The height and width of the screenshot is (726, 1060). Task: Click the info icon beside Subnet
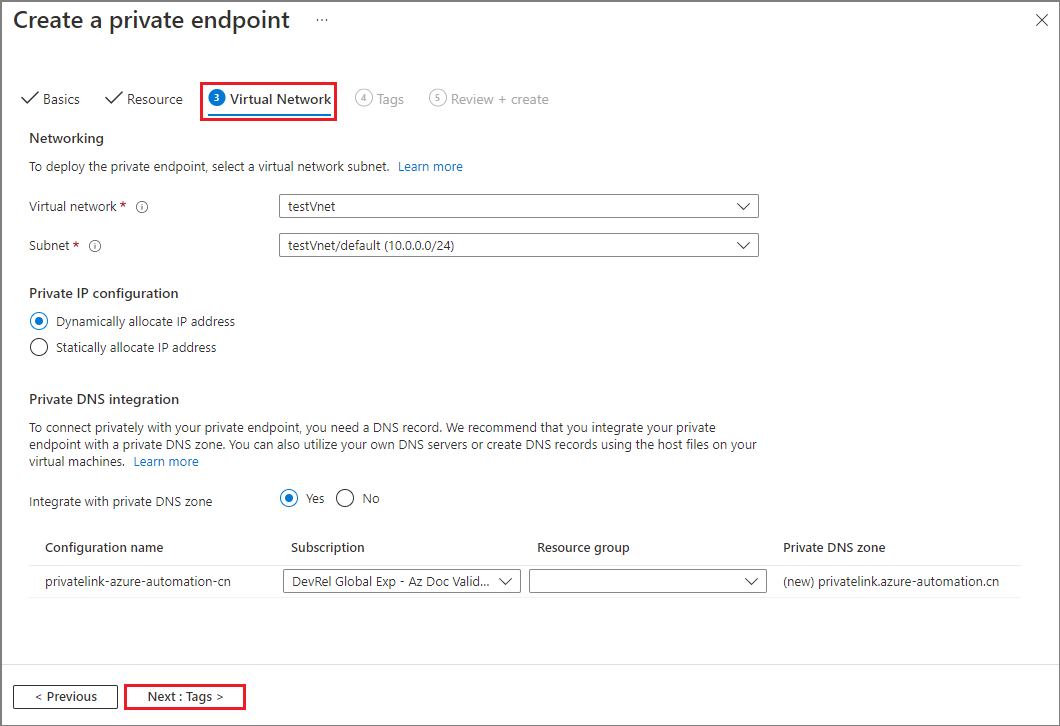click(x=95, y=246)
